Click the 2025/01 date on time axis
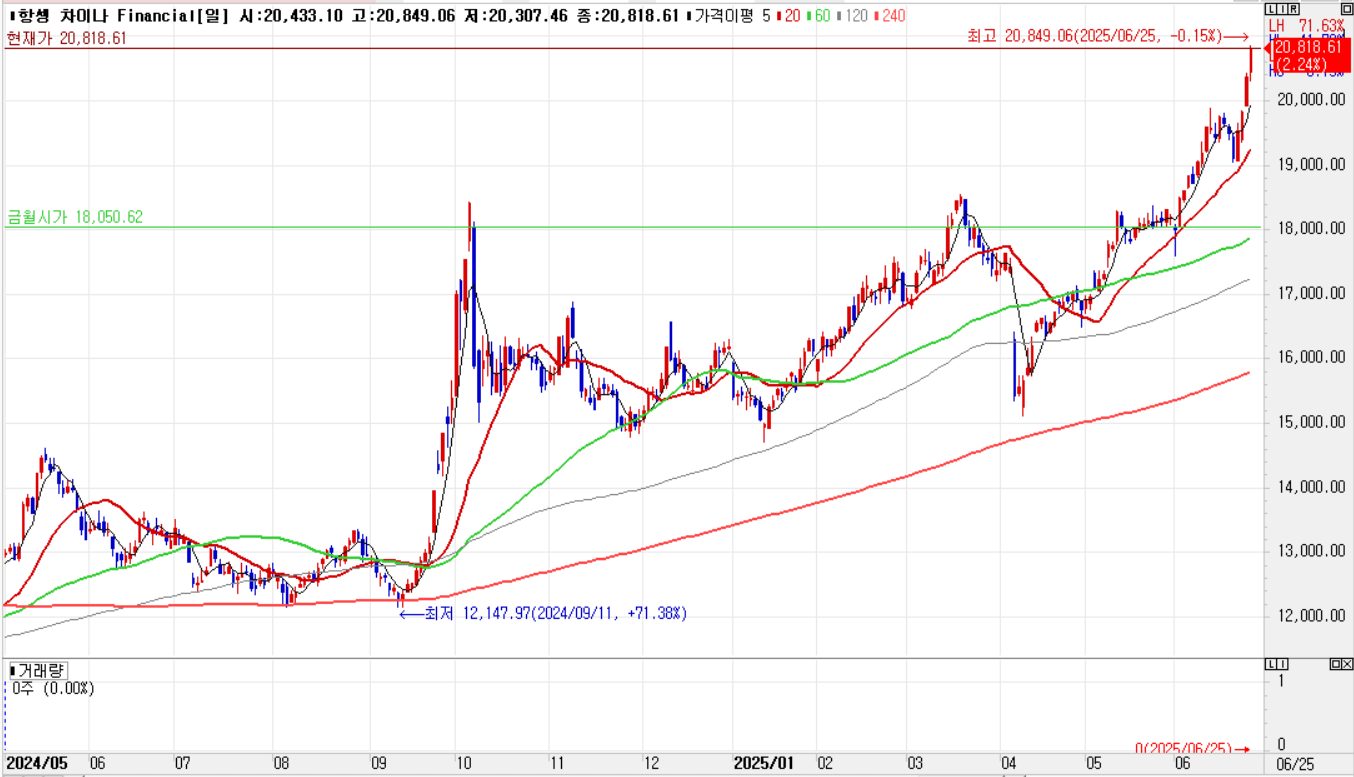The width and height of the screenshot is (1354, 777). 764,763
